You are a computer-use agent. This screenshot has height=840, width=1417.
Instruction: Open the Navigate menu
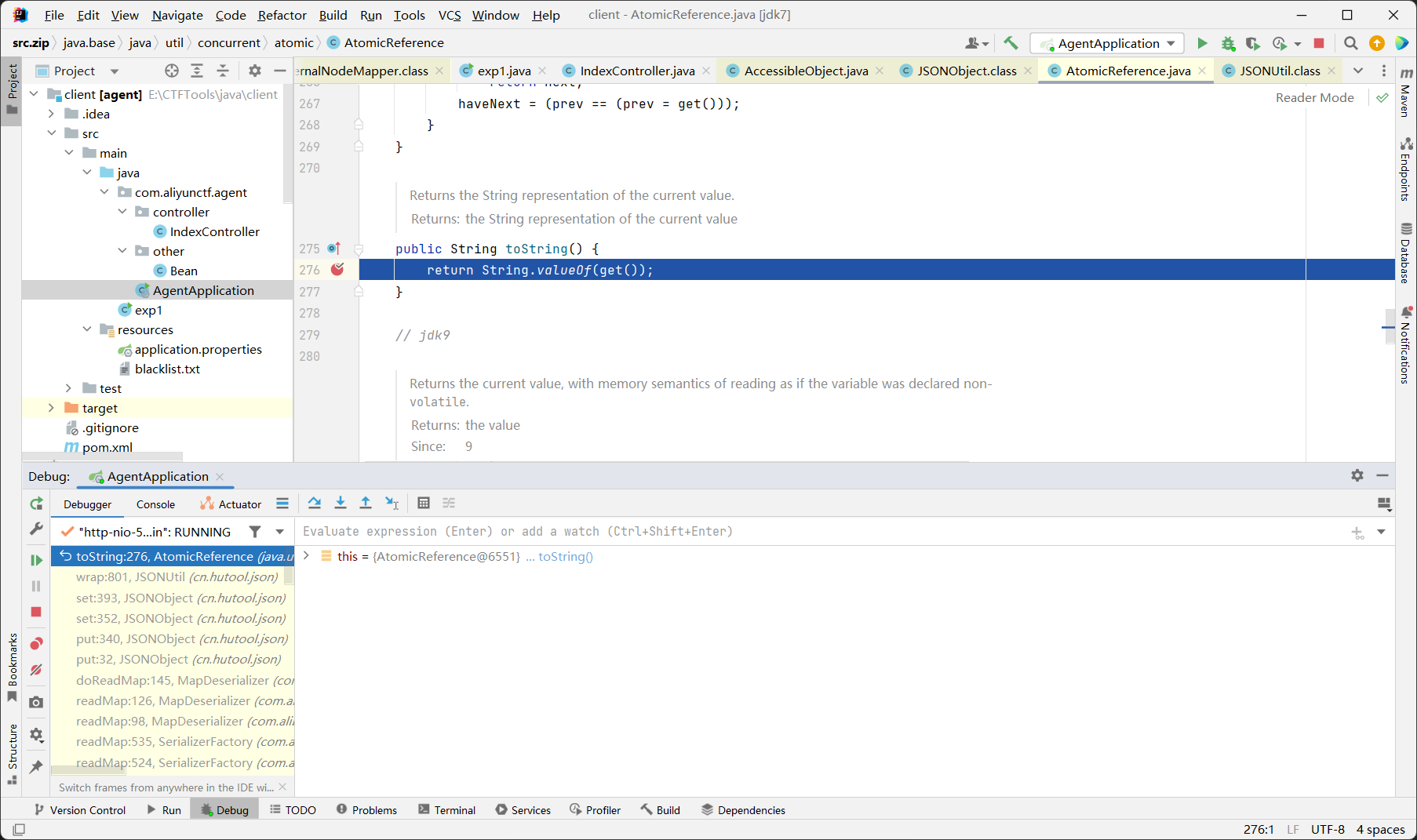[x=177, y=15]
